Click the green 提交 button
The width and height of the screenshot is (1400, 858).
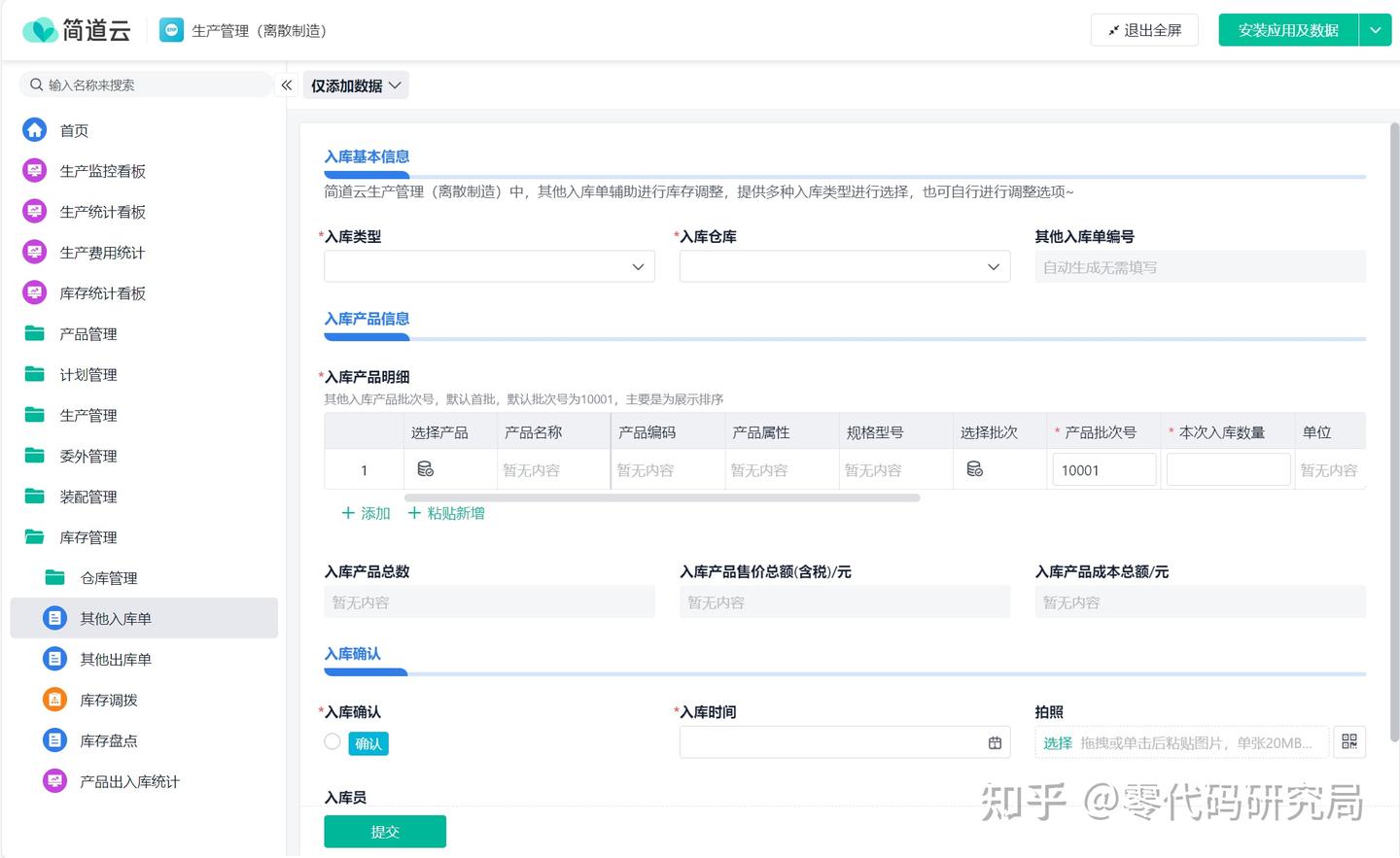point(385,832)
